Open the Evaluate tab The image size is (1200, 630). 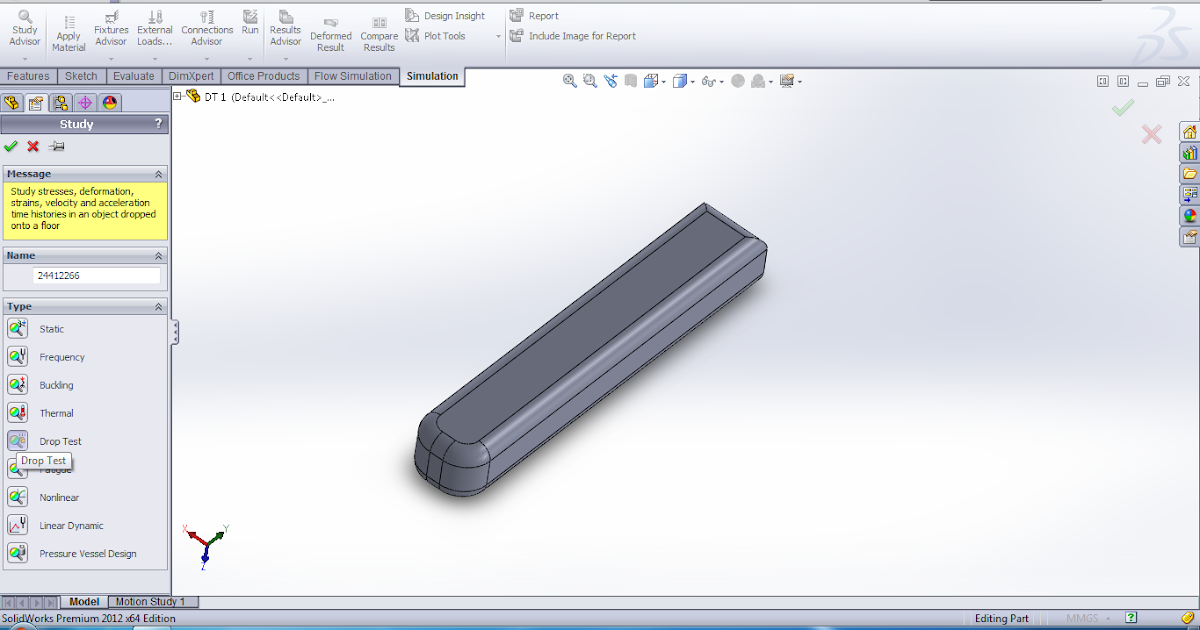(x=133, y=76)
